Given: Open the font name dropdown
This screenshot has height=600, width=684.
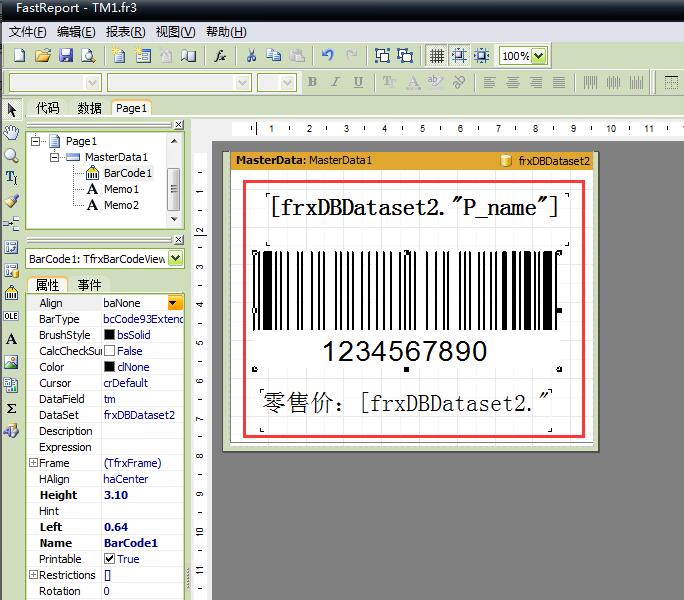Looking at the screenshot, I should point(243,82).
